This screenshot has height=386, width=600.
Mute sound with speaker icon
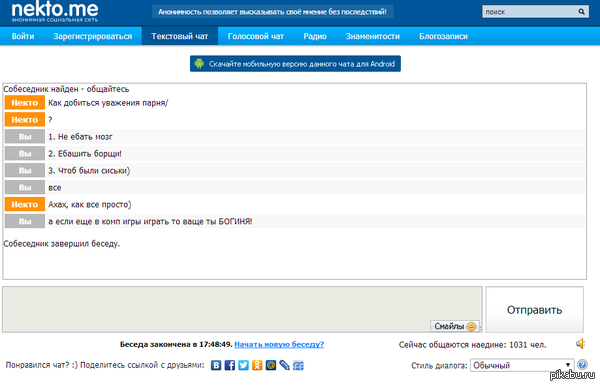tap(581, 344)
